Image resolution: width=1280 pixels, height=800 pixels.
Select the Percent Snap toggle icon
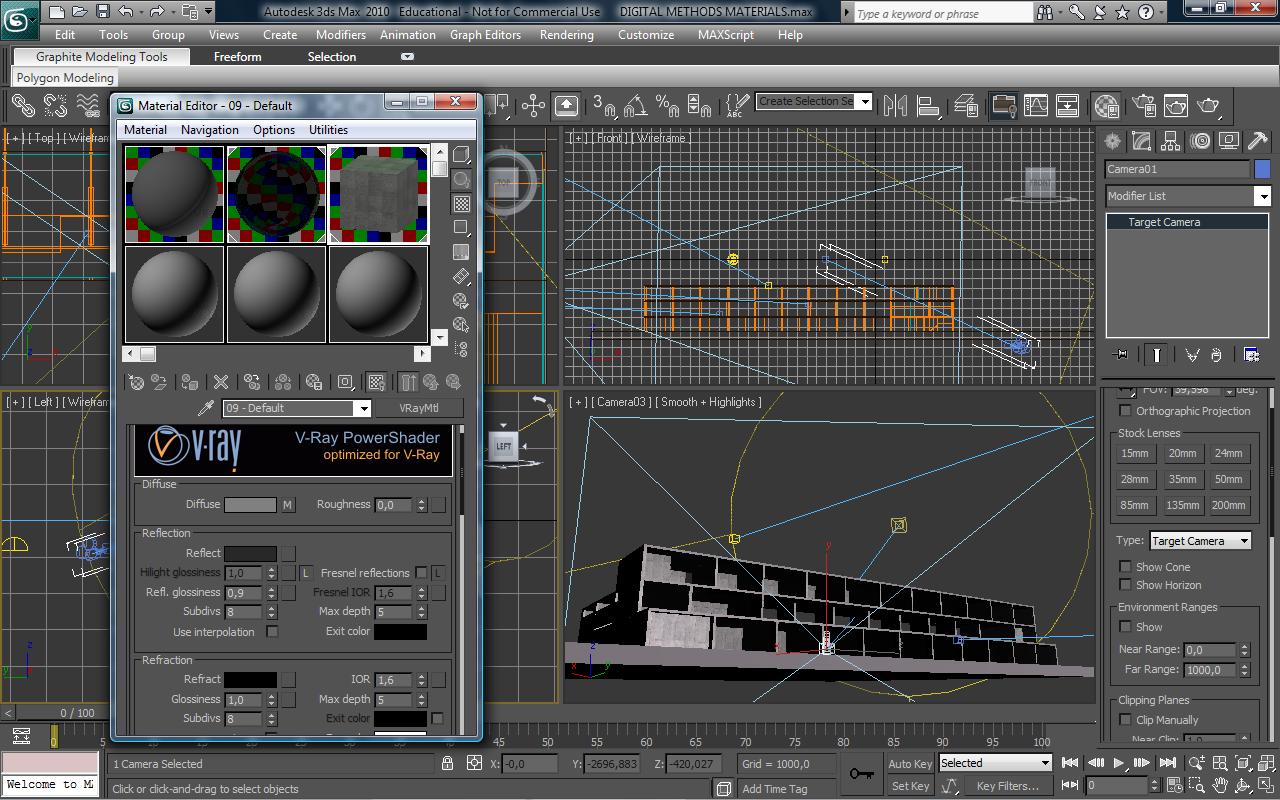point(668,107)
